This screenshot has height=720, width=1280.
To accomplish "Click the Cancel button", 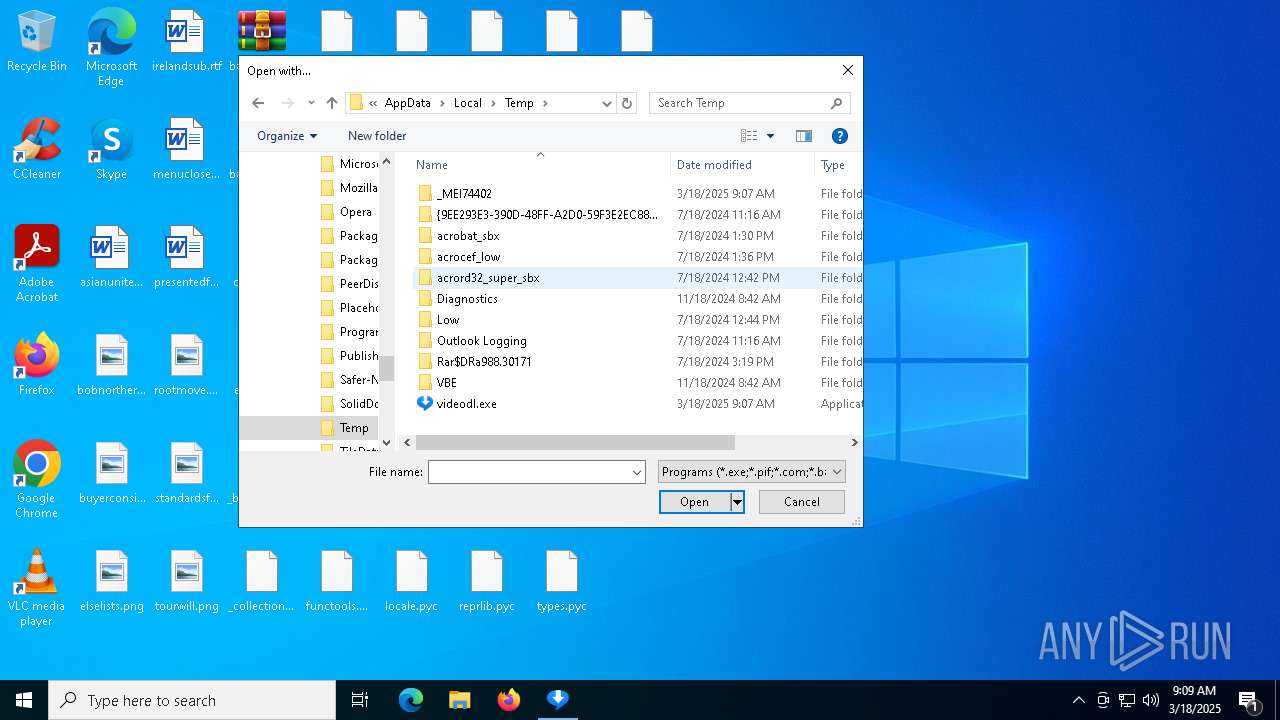I will click(802, 502).
